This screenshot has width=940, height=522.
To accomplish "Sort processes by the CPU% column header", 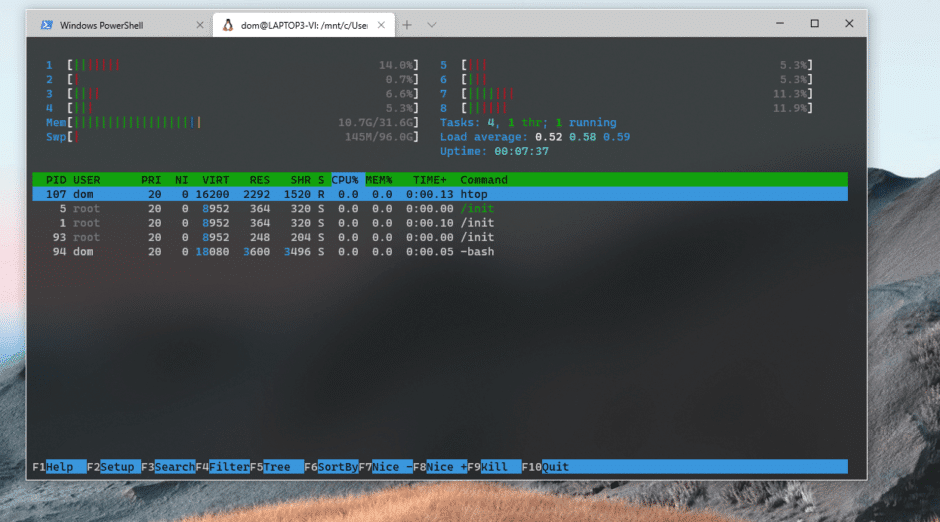I will 345,180.
